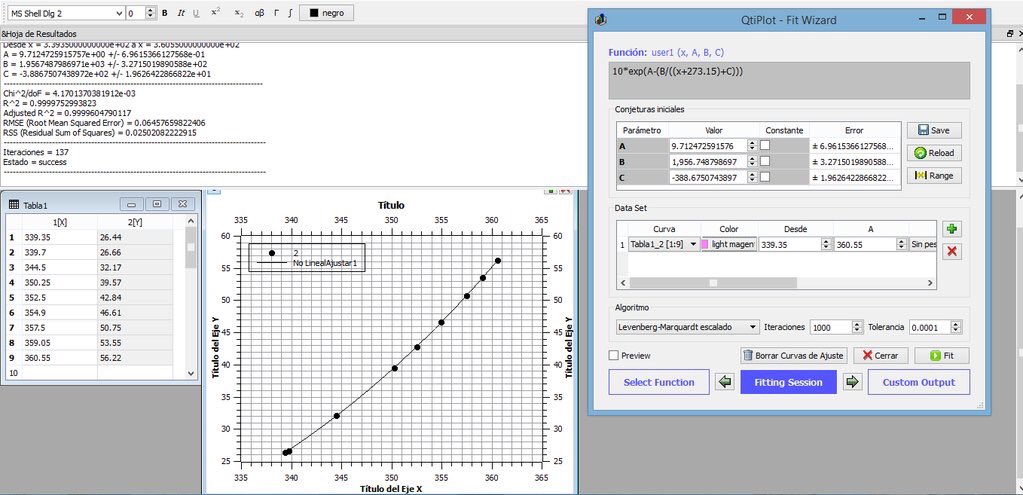Image resolution: width=1023 pixels, height=495 pixels.
Task: Open the MS Shell Dlg 2 font dropdown
Action: click(x=117, y=13)
